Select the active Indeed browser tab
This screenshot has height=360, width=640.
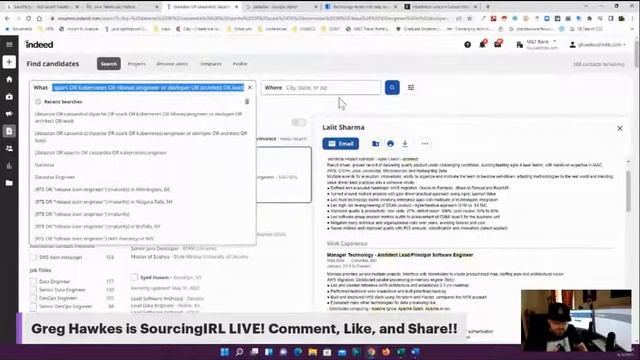click(203, 7)
